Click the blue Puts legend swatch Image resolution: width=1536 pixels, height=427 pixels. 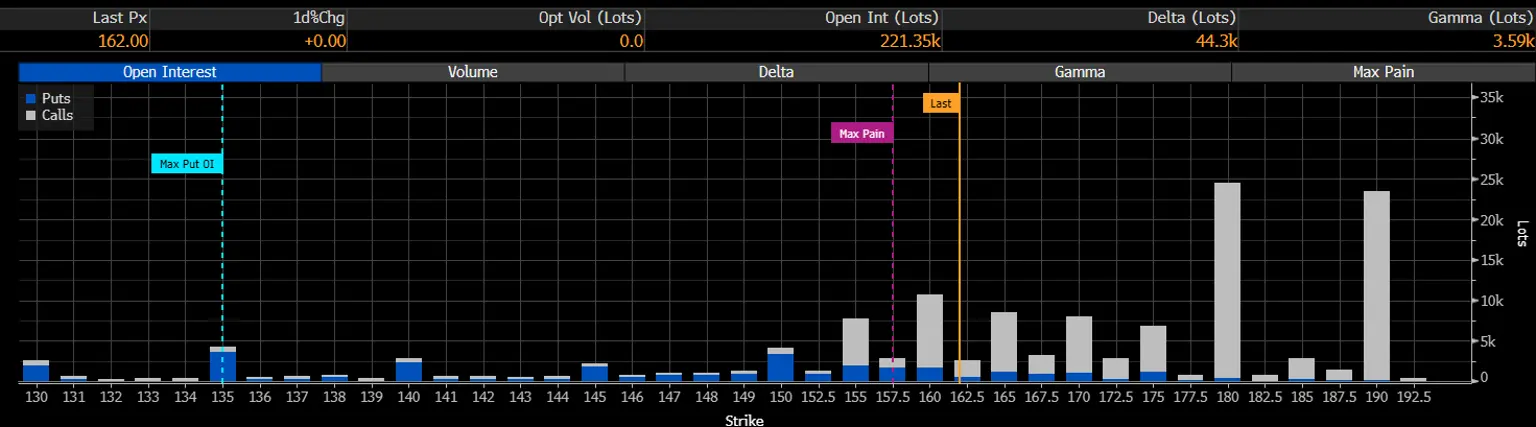[x=31, y=99]
